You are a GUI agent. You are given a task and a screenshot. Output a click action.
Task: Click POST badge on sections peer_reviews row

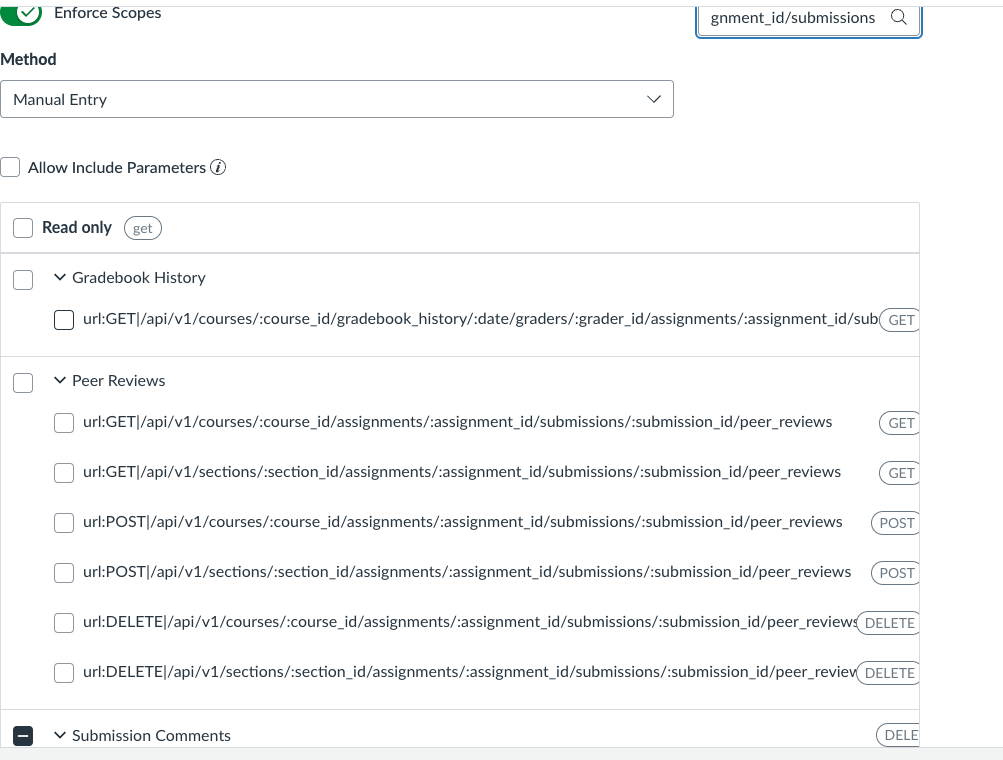coord(896,573)
